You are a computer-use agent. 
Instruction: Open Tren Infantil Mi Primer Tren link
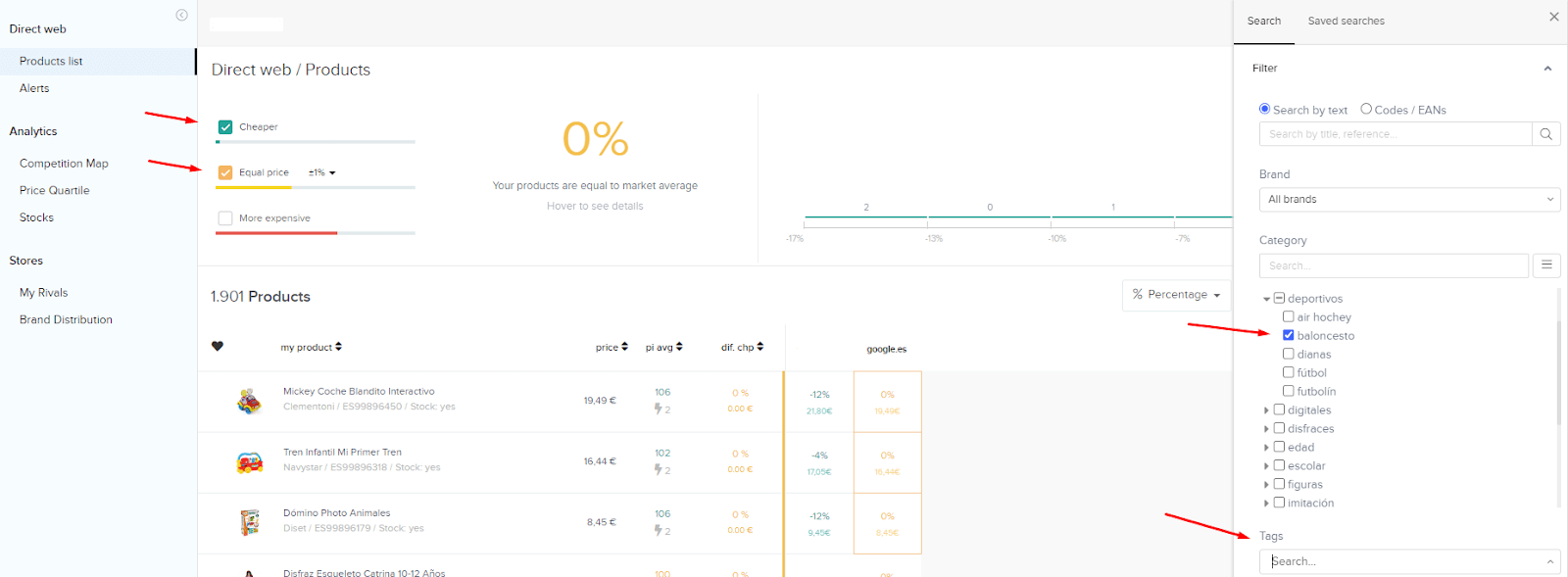pos(342,452)
